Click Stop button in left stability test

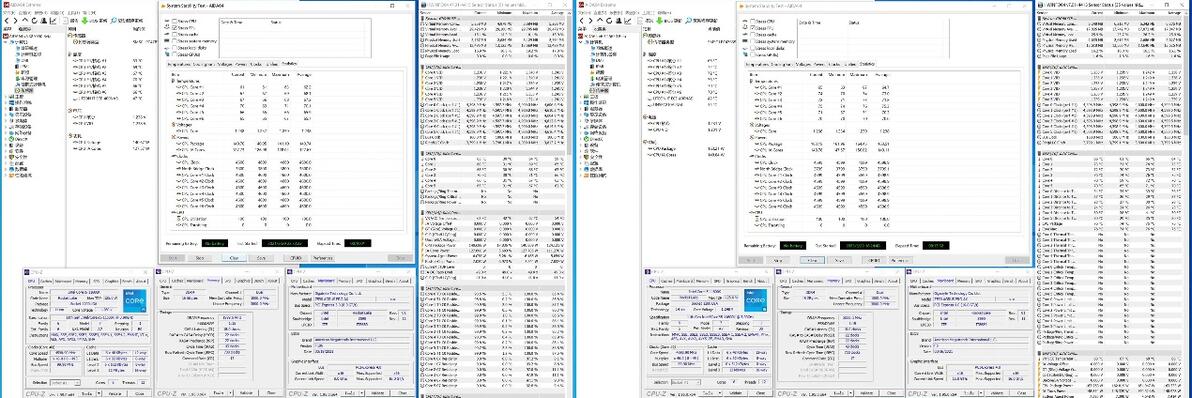point(200,258)
